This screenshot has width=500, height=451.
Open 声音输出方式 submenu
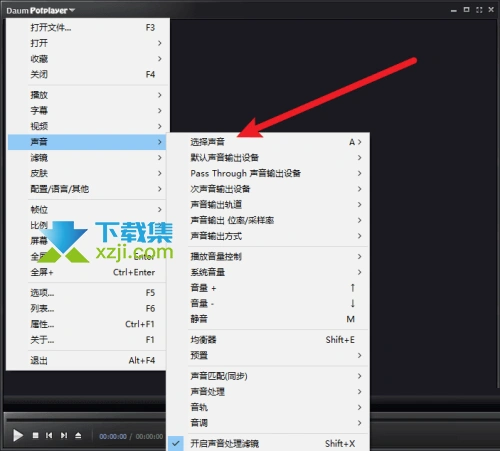[268, 236]
